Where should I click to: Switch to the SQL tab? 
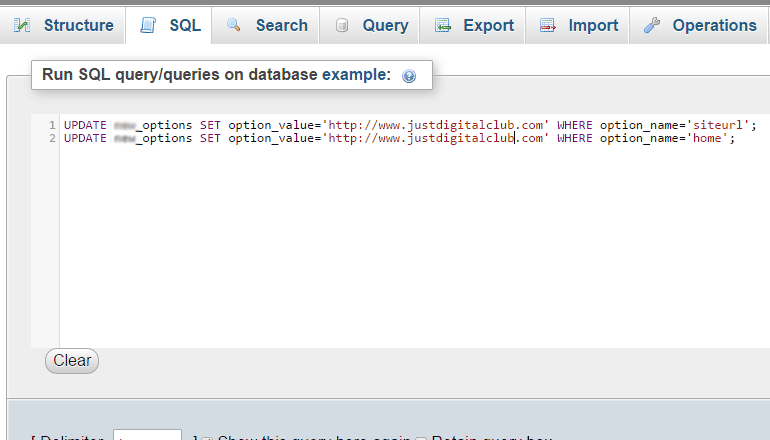point(169,25)
